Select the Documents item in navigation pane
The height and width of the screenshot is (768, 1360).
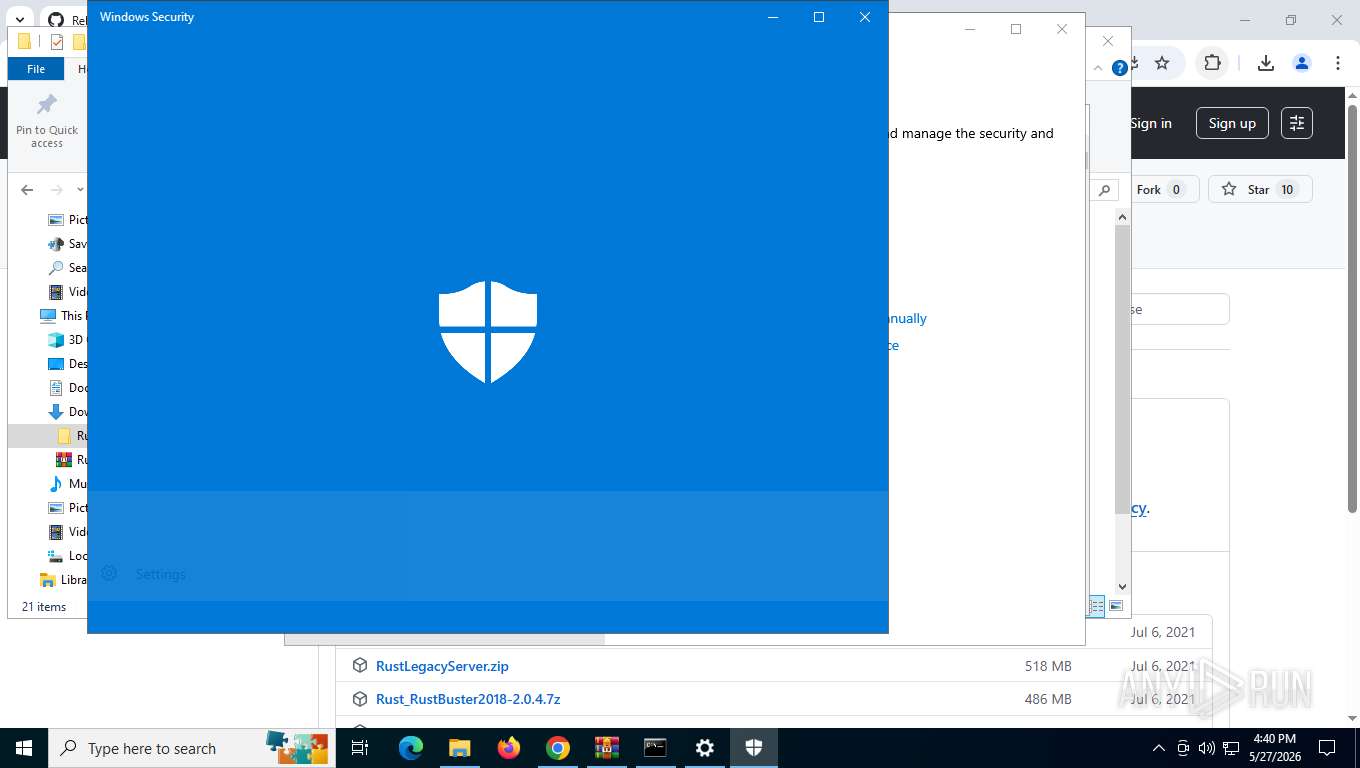click(x=68, y=387)
